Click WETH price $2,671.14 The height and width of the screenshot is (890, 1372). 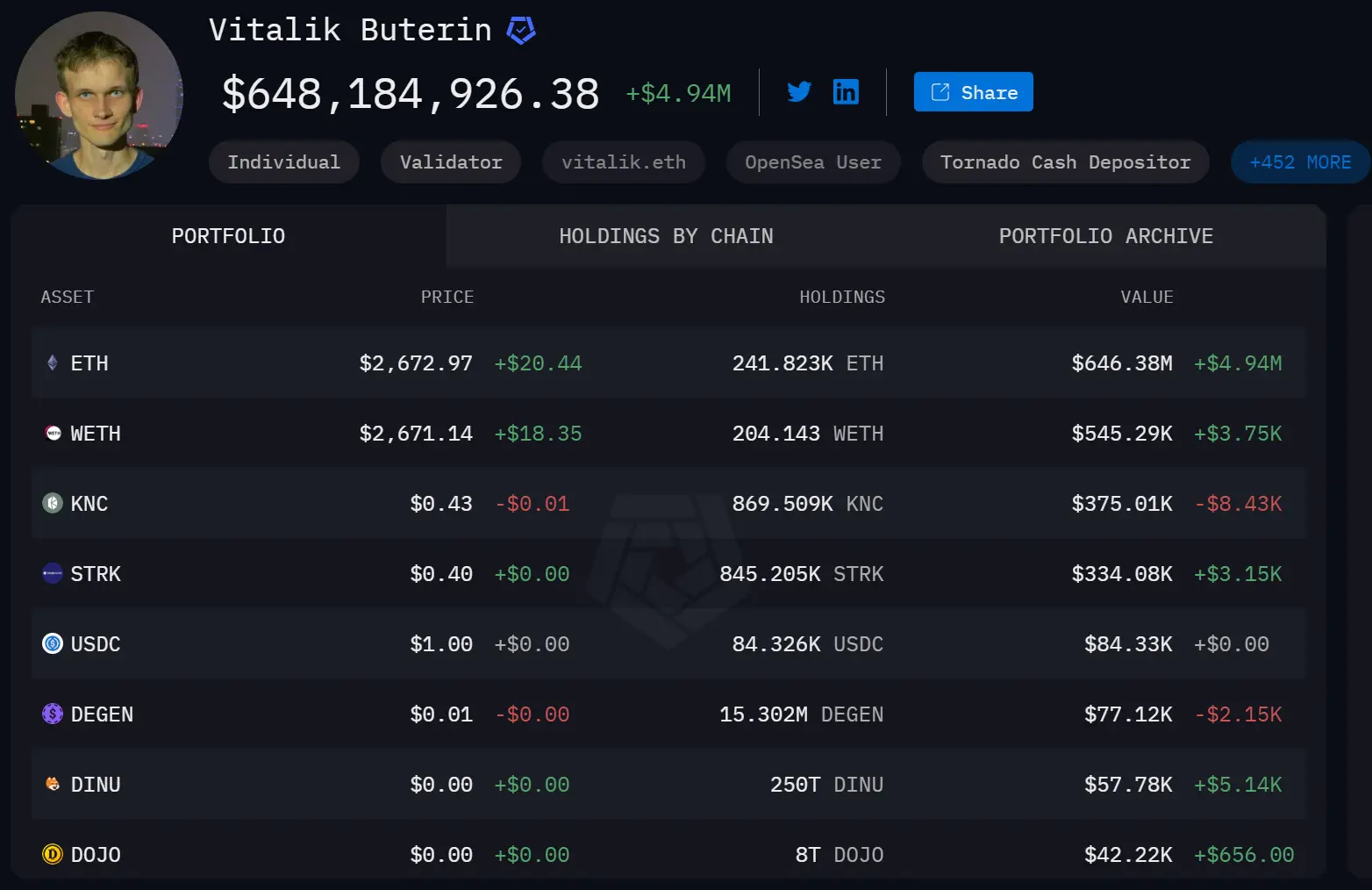tap(416, 434)
